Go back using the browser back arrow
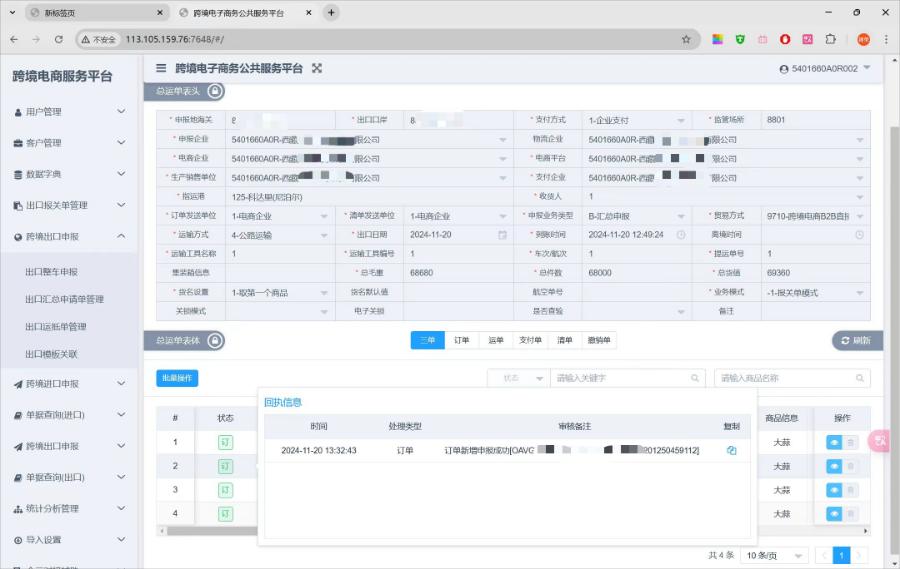The width and height of the screenshot is (900, 569). click(x=14, y=40)
